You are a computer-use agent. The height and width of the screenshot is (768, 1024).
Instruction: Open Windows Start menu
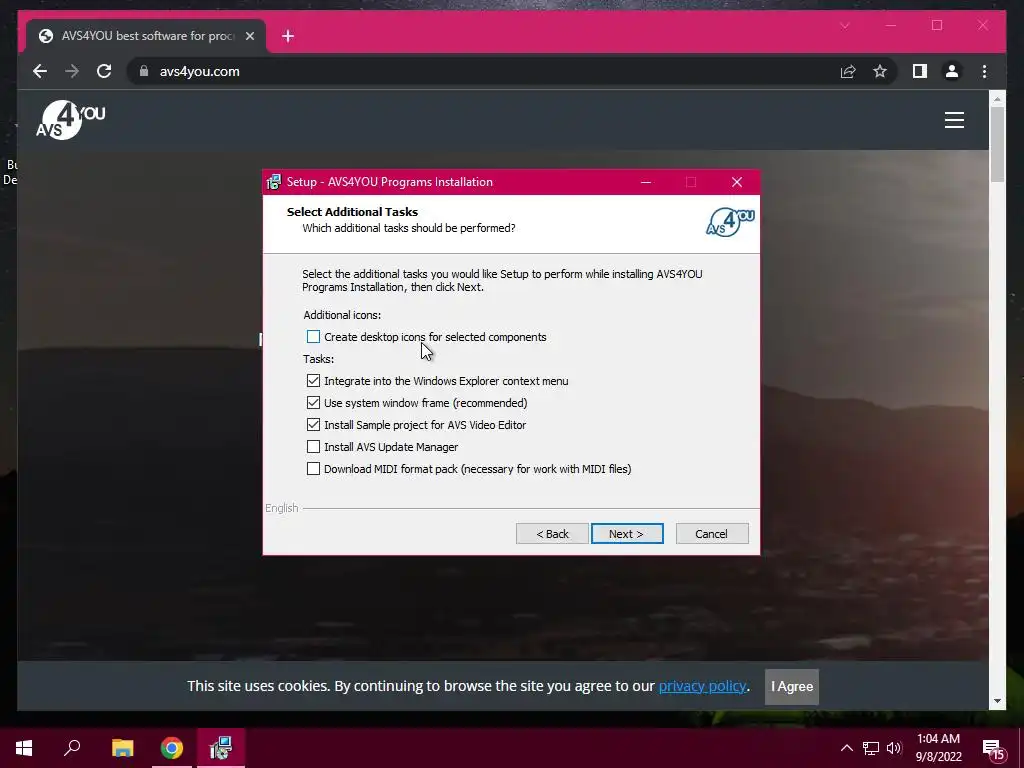coord(24,748)
